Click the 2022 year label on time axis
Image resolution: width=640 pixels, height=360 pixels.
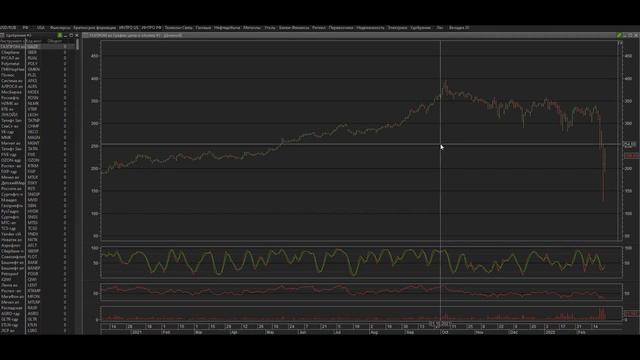(551, 332)
